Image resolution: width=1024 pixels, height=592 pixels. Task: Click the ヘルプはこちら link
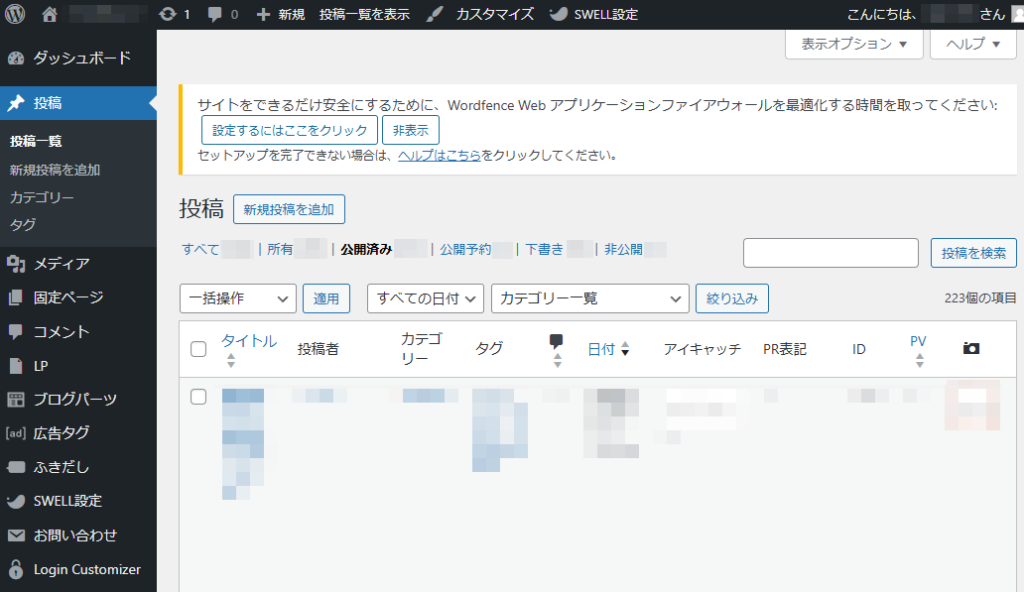(439, 155)
